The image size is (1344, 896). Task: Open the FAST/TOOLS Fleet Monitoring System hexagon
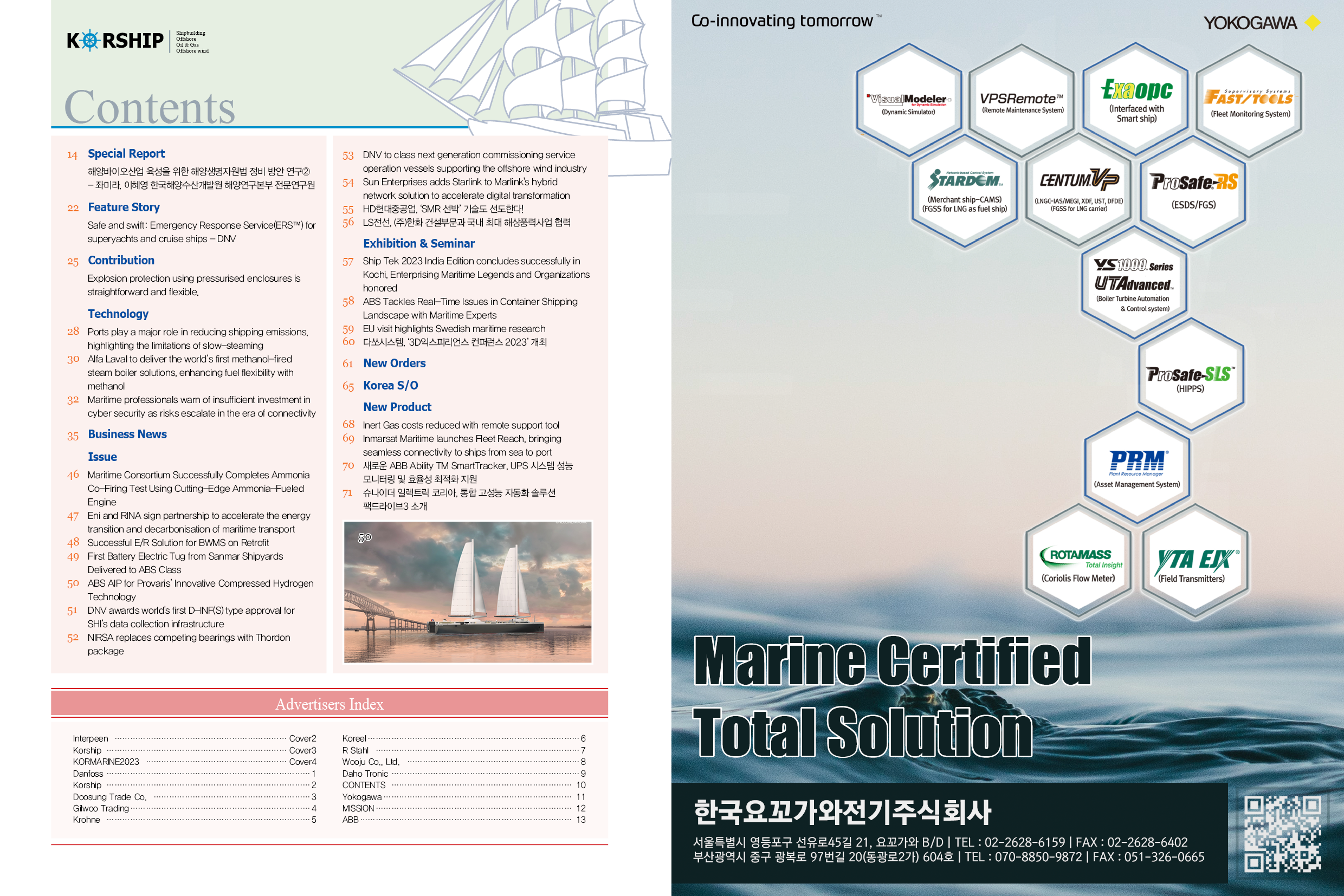[1250, 101]
